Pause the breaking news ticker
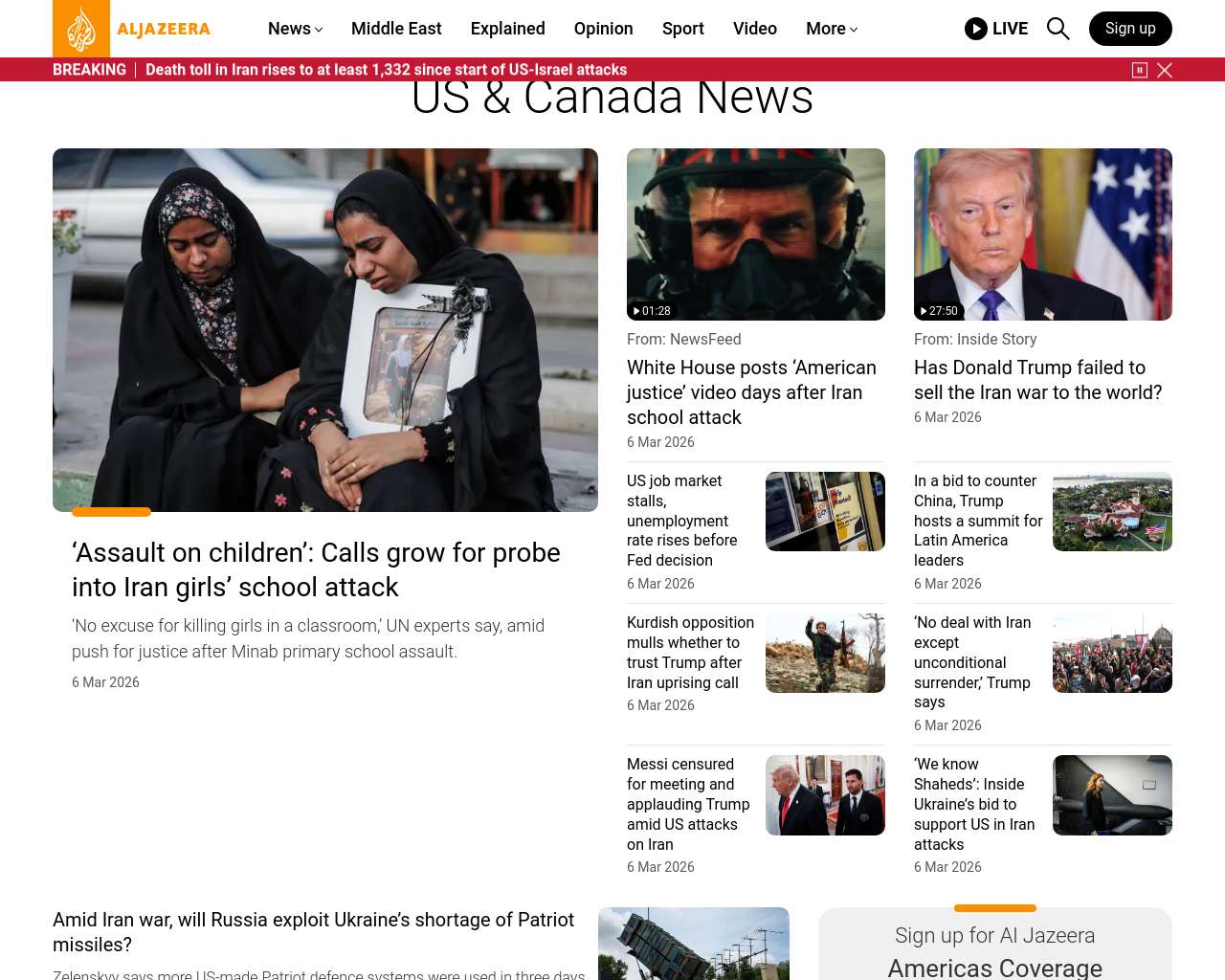The image size is (1225, 980). point(1140,70)
